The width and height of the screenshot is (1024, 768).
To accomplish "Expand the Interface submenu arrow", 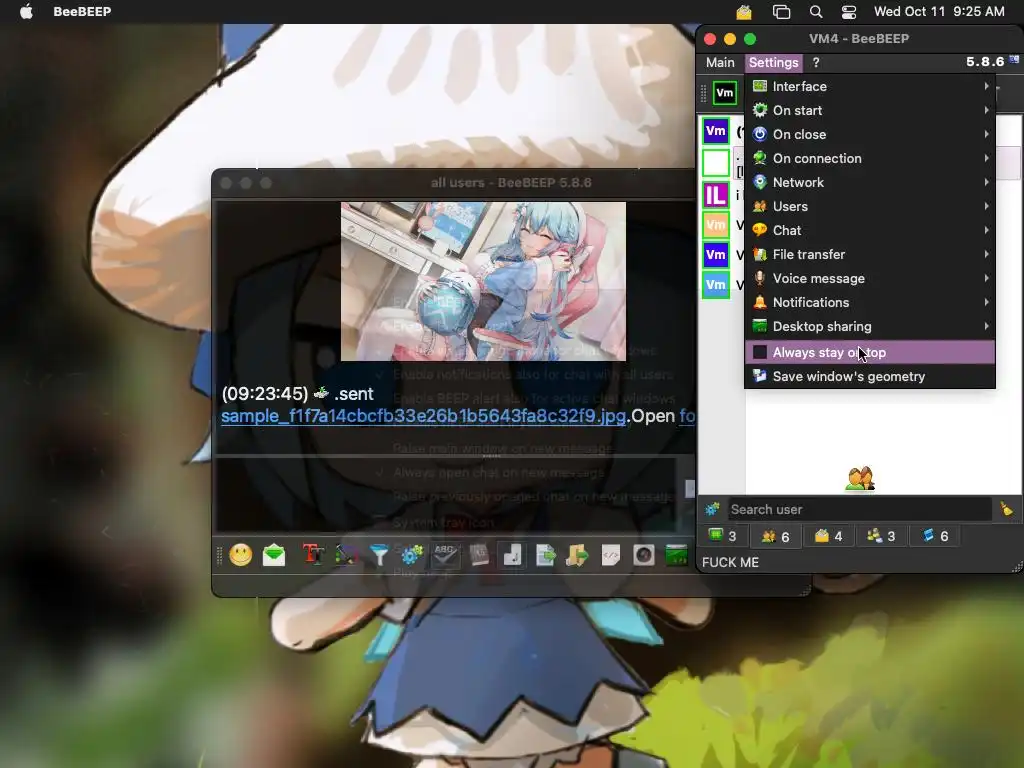I will (986, 86).
